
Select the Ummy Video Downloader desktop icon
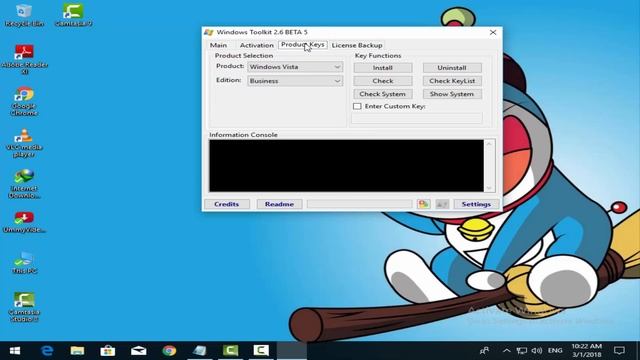[24, 222]
